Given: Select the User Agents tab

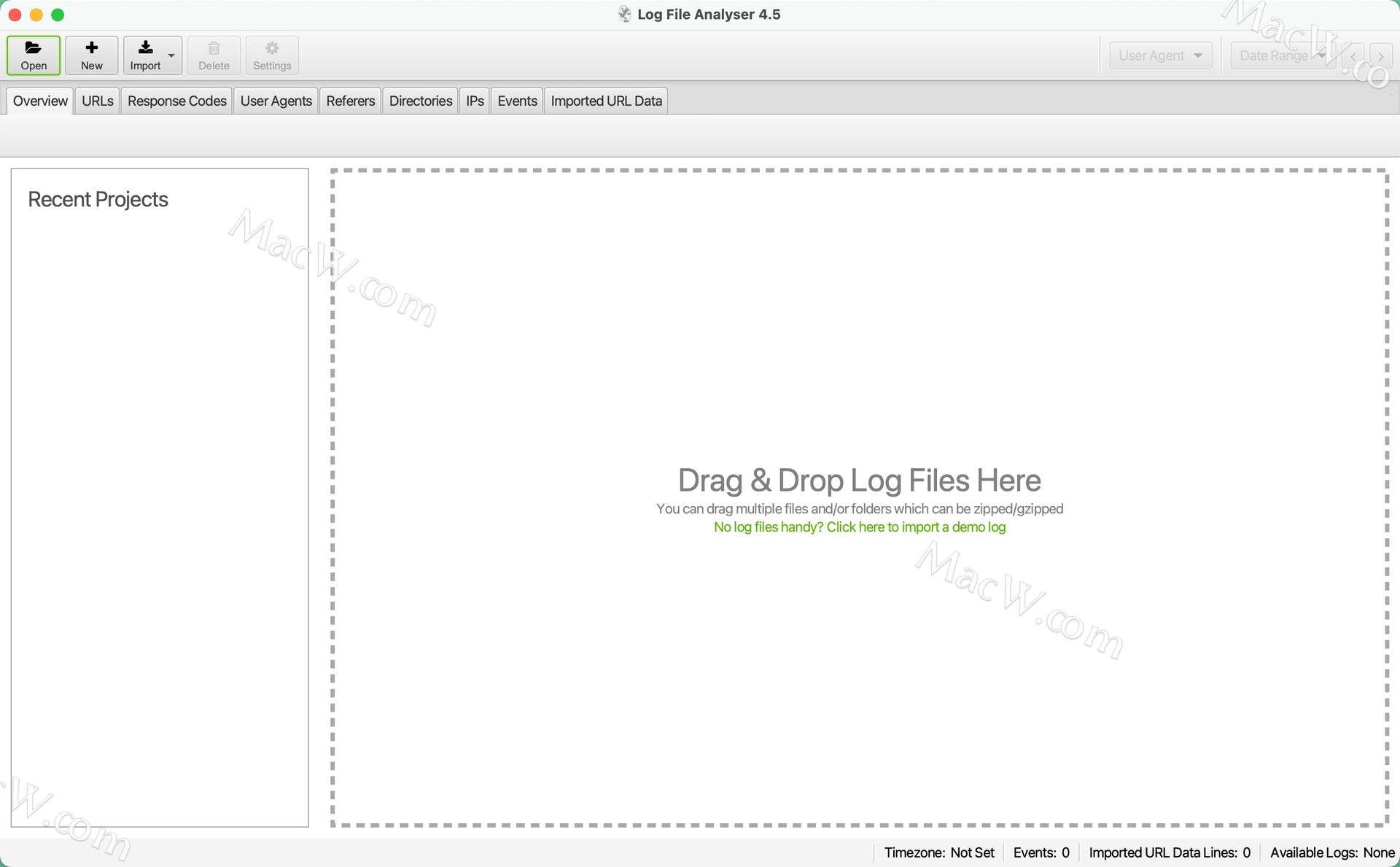Looking at the screenshot, I should pos(276,101).
